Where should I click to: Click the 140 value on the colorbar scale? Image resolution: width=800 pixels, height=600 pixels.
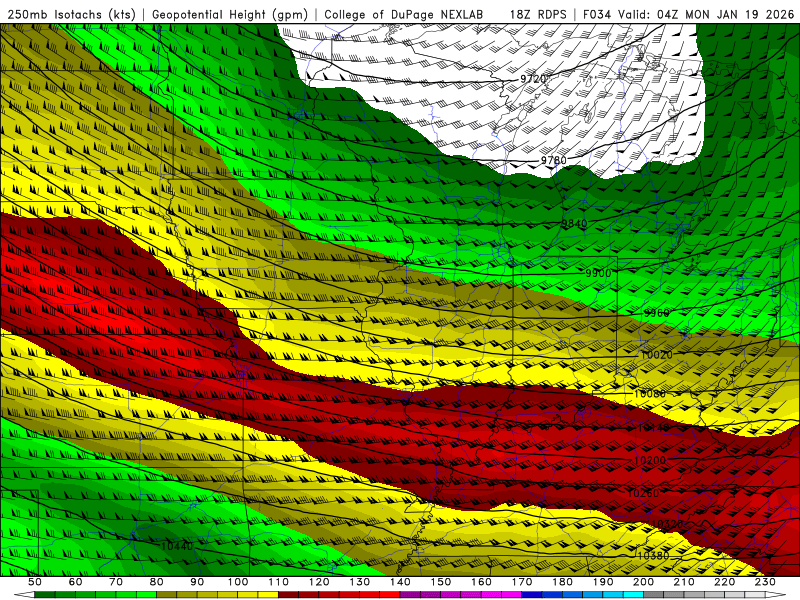pos(401,582)
